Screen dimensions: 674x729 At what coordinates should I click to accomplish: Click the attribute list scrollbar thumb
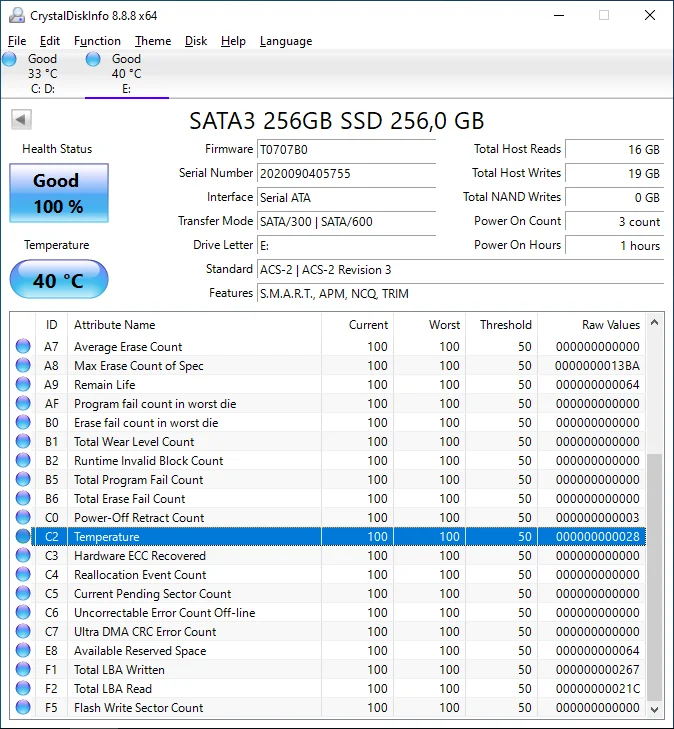[654, 577]
